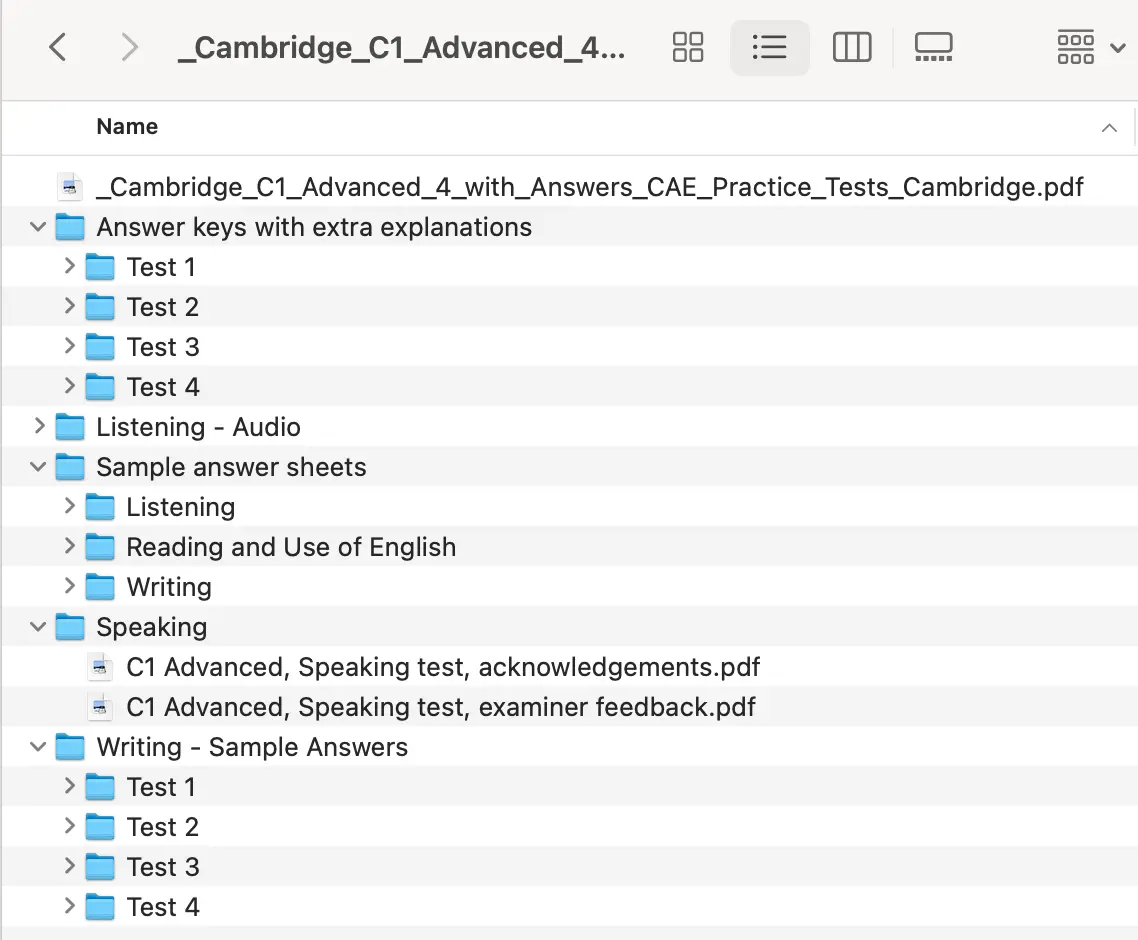The image size is (1138, 940).
Task: Select the Writing subfolder icon
Action: pyautogui.click(x=100, y=586)
